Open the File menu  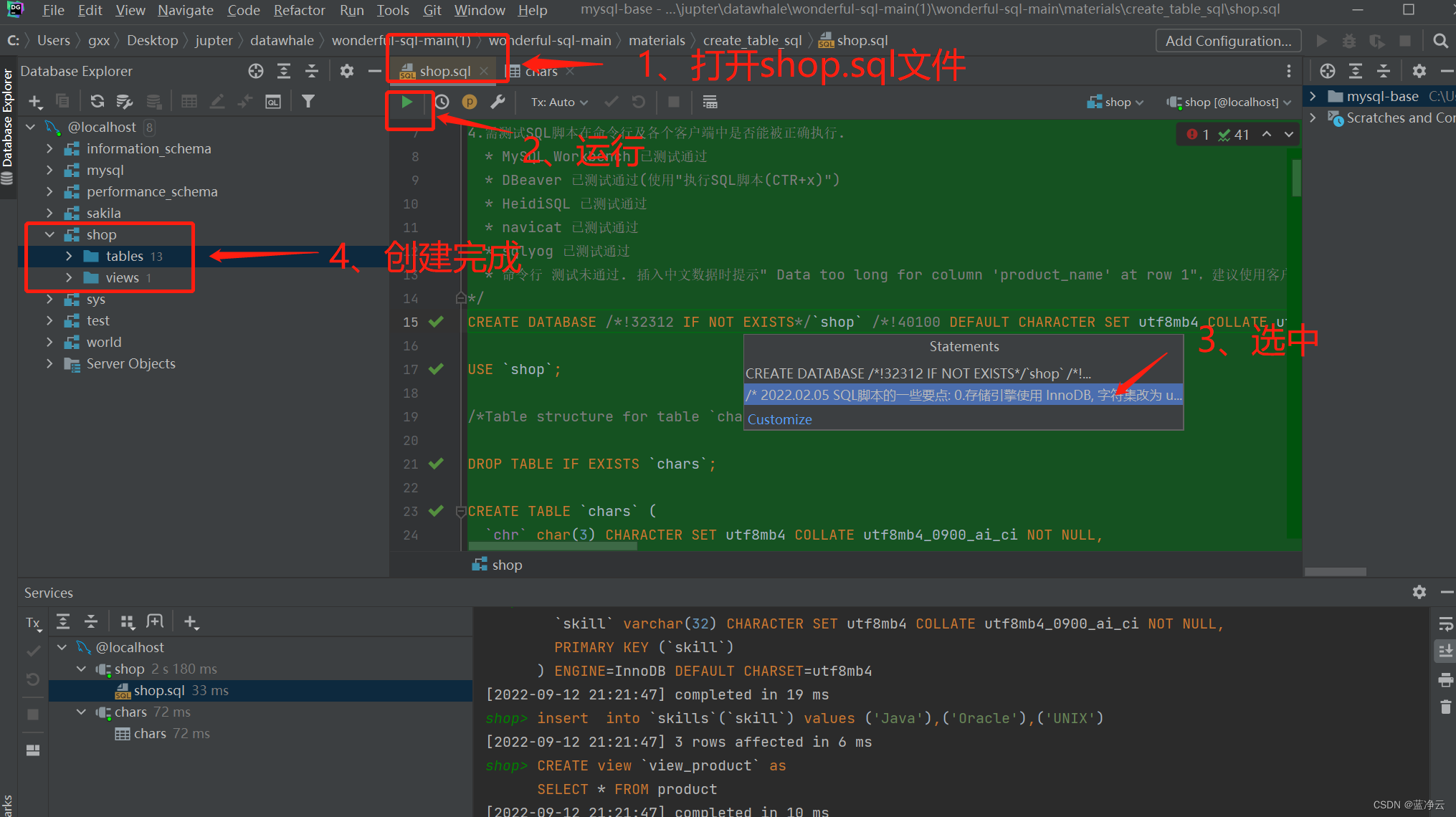[x=53, y=10]
